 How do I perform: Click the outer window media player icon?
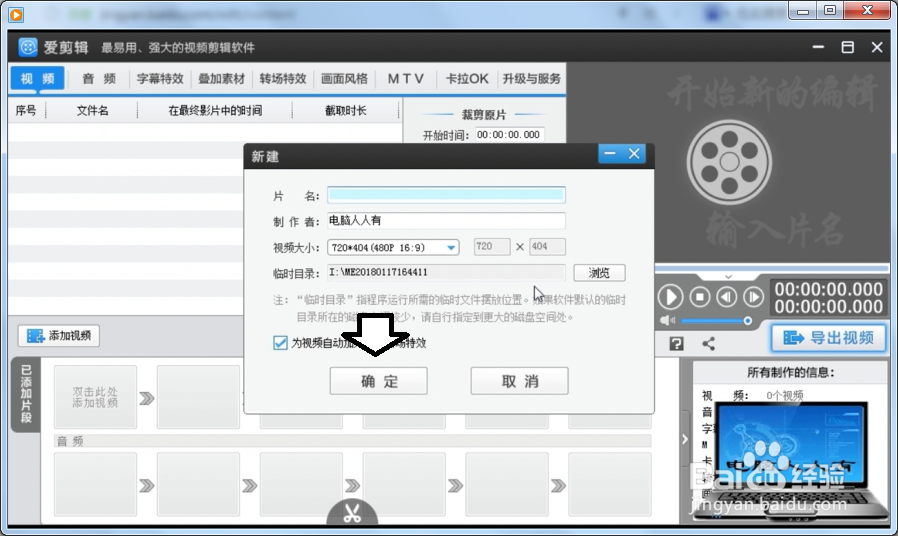pos(16,14)
